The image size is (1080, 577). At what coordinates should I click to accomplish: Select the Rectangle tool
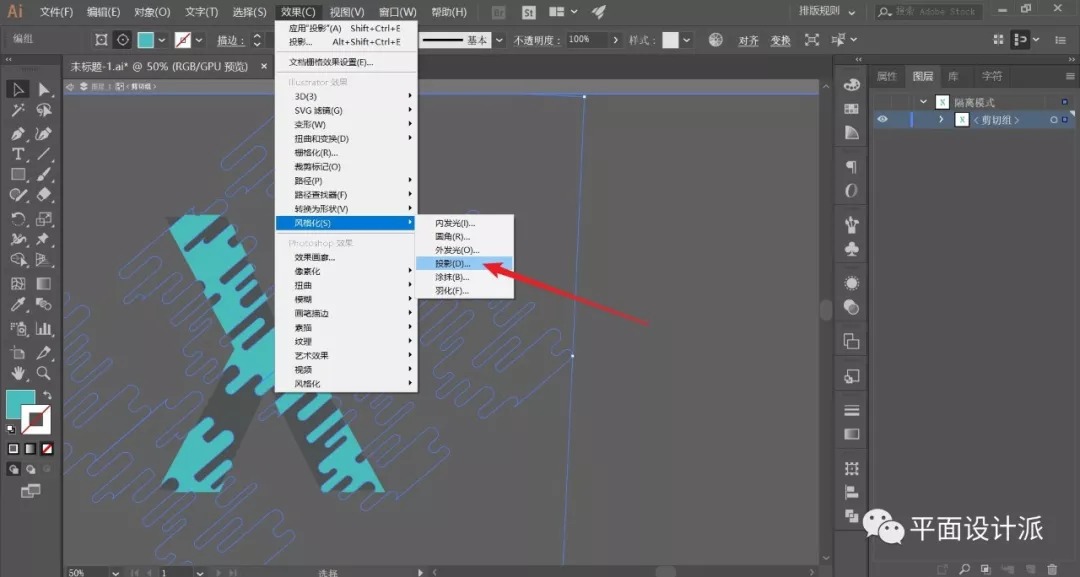[18, 175]
